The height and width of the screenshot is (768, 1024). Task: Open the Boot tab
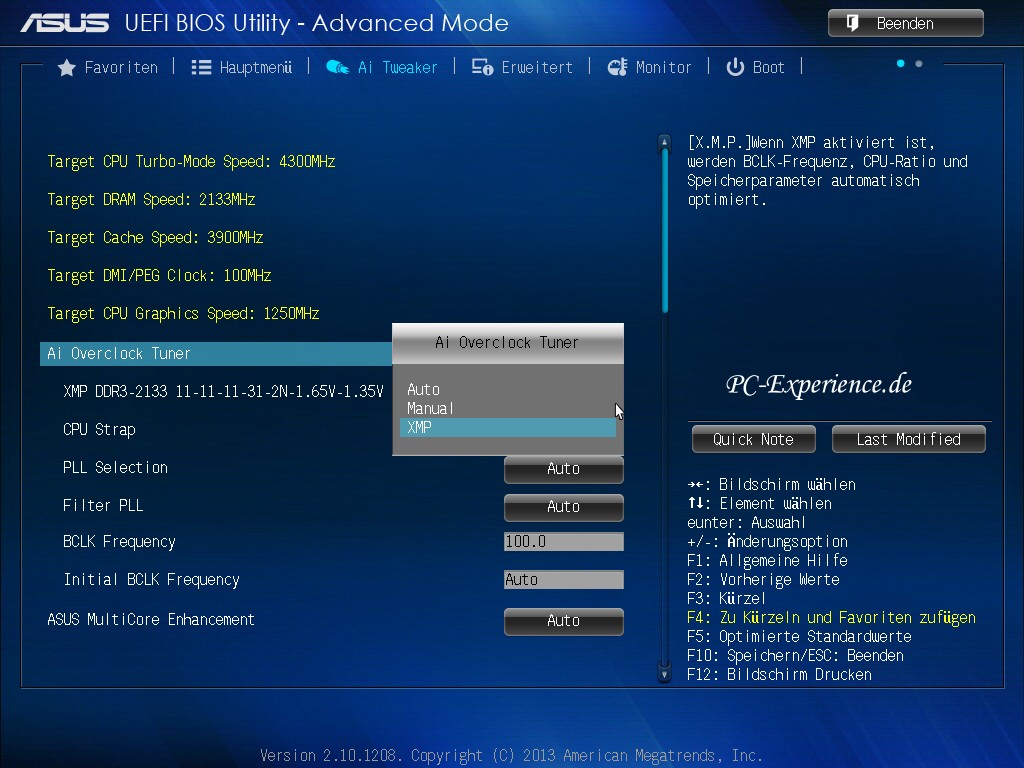pyautogui.click(x=768, y=68)
